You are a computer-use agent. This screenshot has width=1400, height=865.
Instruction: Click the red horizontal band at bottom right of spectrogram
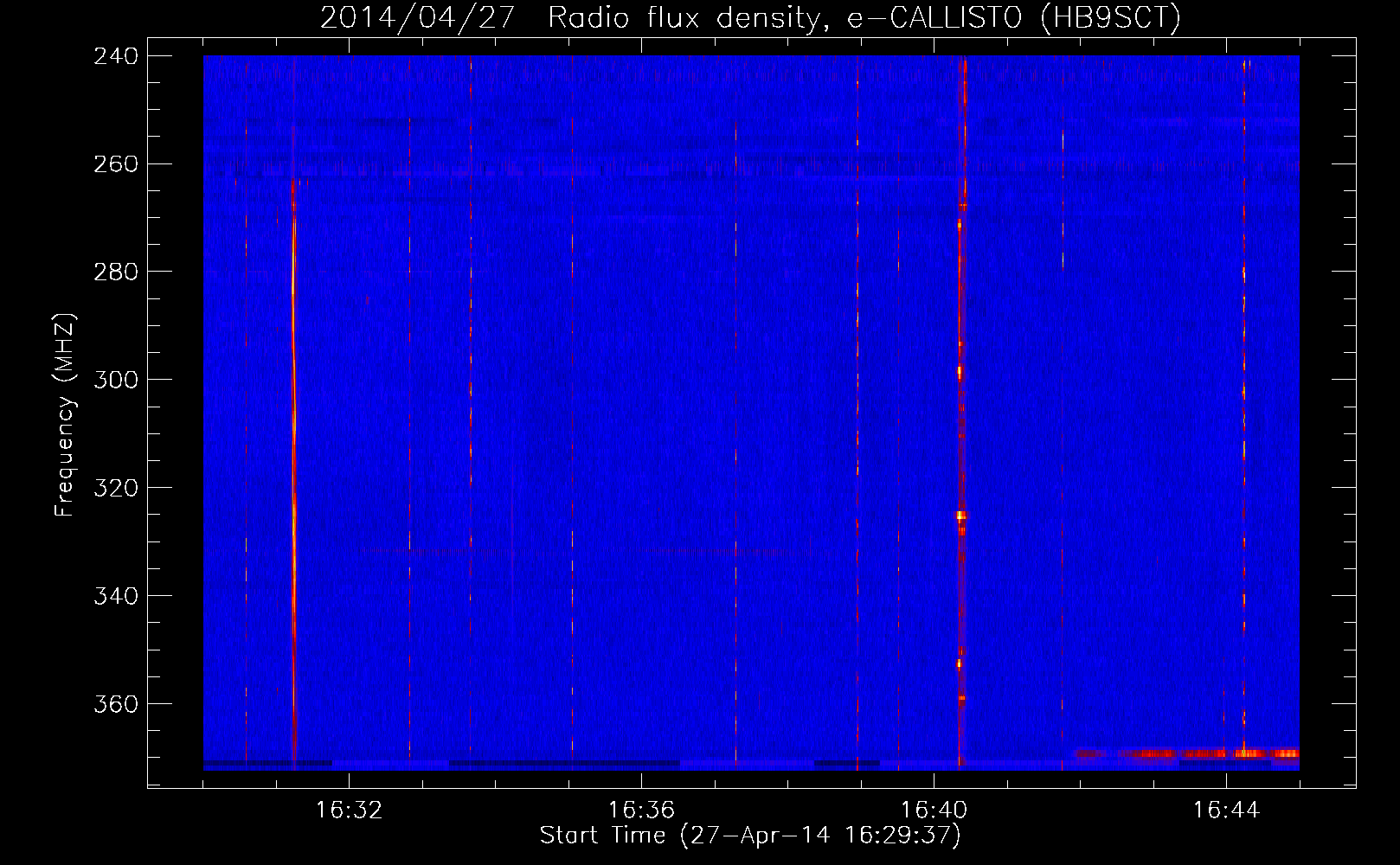pos(1187,754)
